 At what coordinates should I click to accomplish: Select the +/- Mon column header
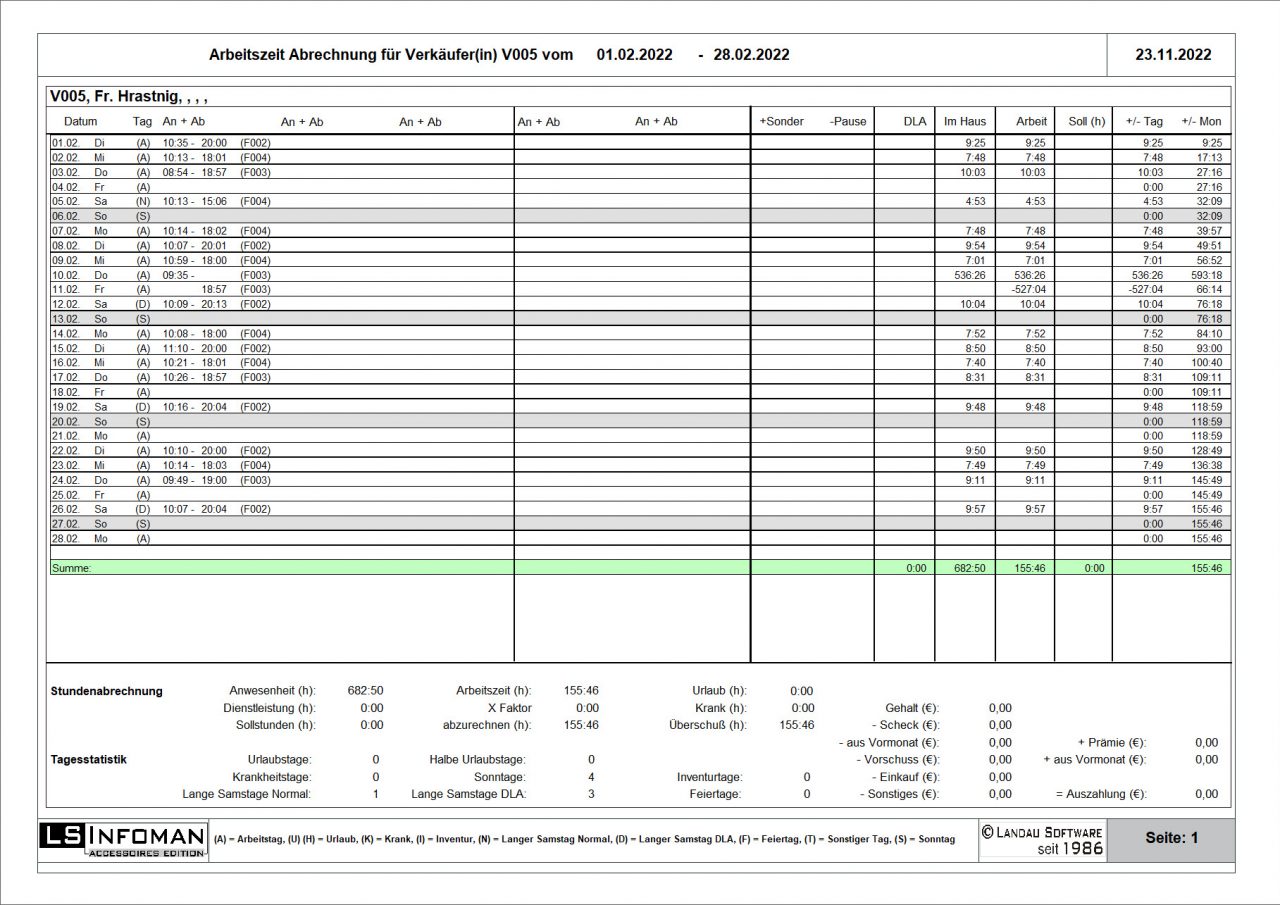click(1201, 121)
